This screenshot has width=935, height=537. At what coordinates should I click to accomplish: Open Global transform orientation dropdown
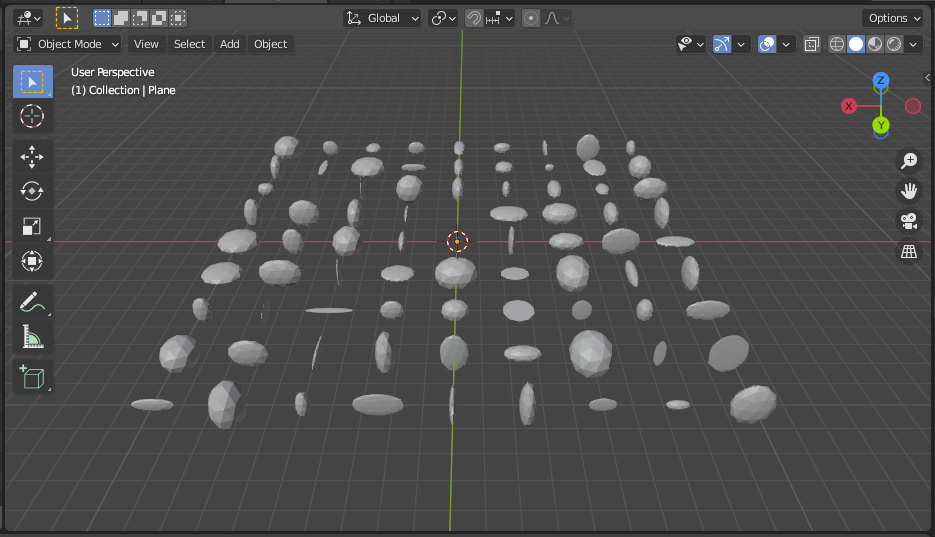(382, 18)
